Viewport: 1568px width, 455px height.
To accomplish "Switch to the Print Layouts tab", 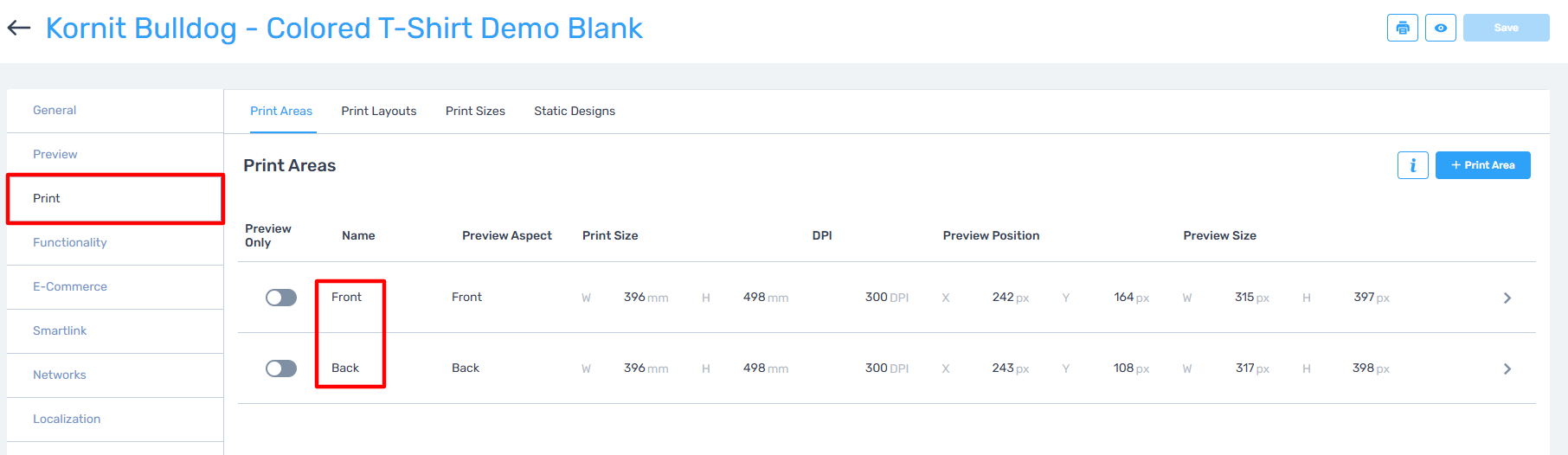I will click(378, 111).
